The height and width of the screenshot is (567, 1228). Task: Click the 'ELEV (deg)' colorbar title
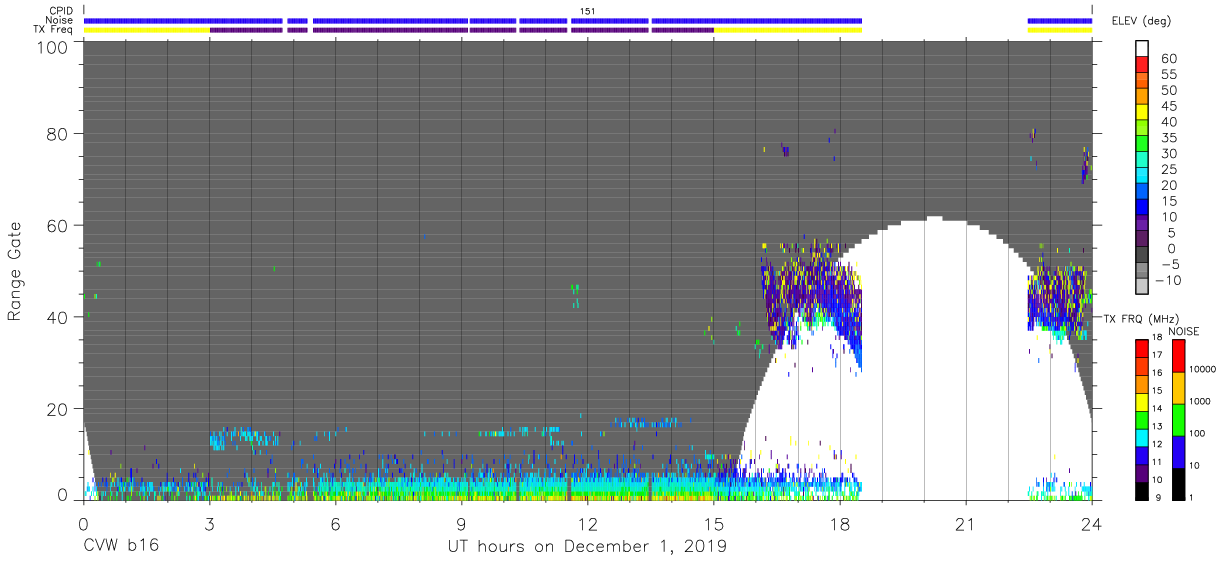[1141, 21]
